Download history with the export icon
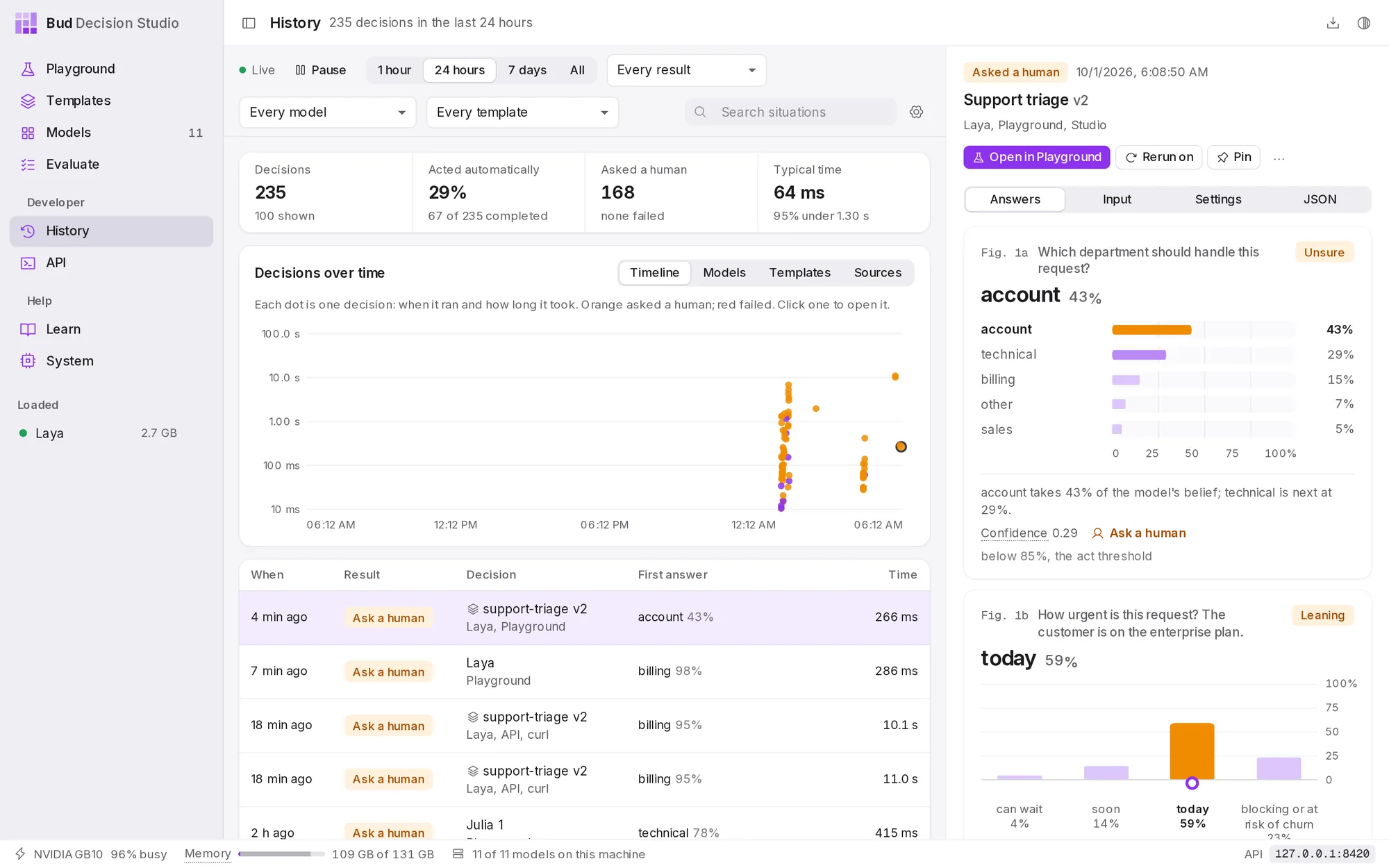 coord(1333,23)
